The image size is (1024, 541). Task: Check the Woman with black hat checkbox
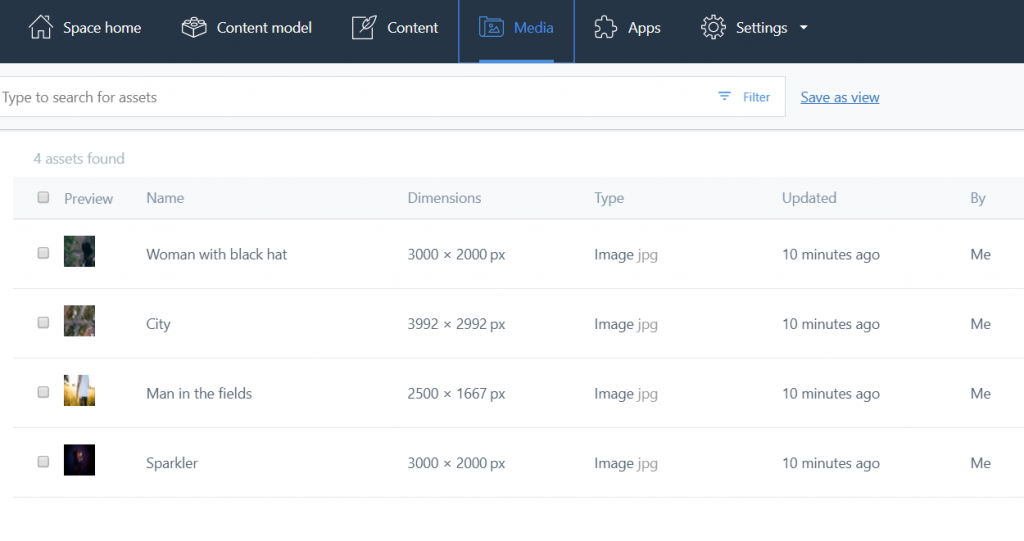(43, 254)
